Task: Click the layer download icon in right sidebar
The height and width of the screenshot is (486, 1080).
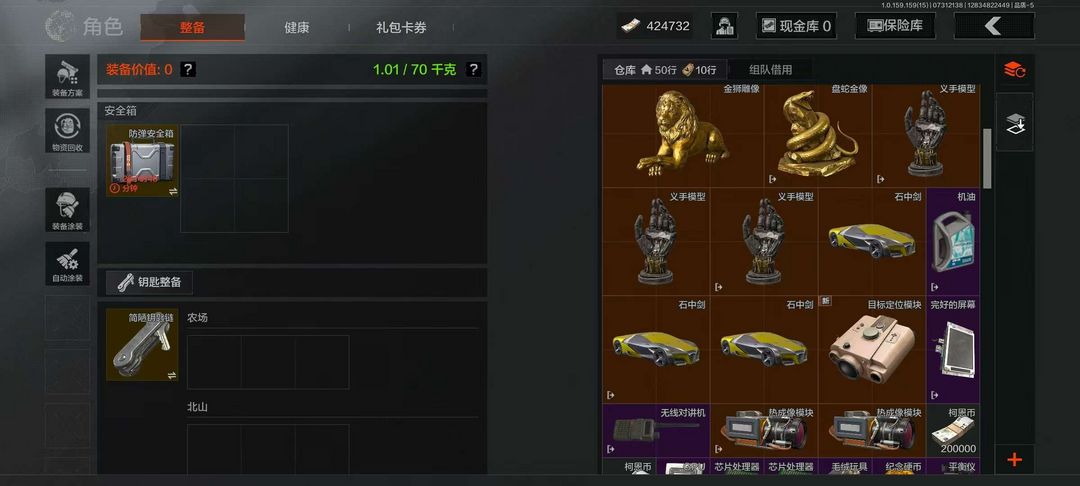Action: [1015, 123]
